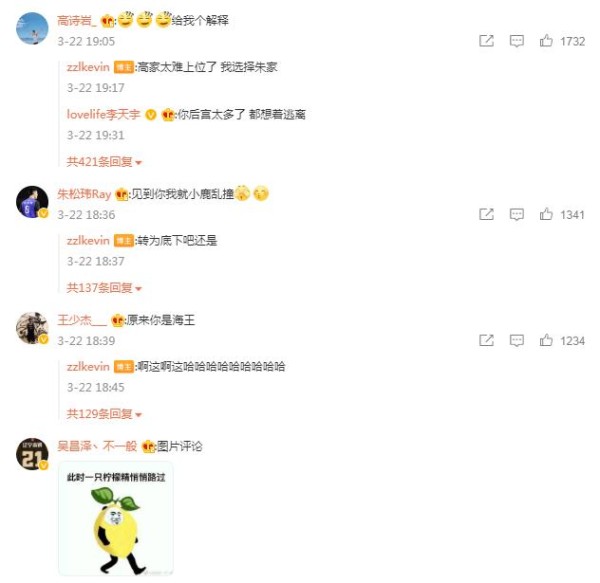Reply to 高诗岩_'s comment with the comment icon
Screen dimensions: 600x583
coord(516,41)
